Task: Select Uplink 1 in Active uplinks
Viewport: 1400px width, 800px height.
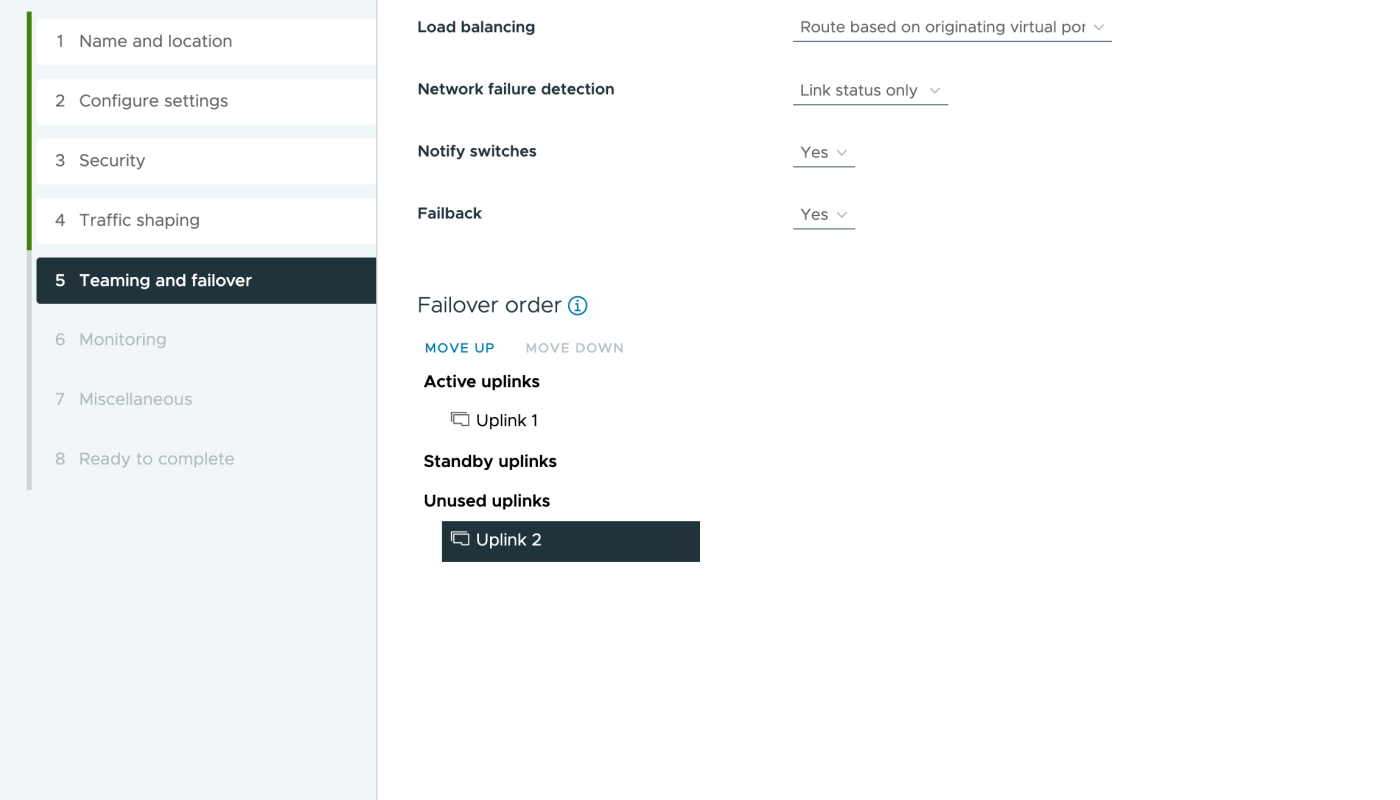Action: pyautogui.click(x=507, y=421)
